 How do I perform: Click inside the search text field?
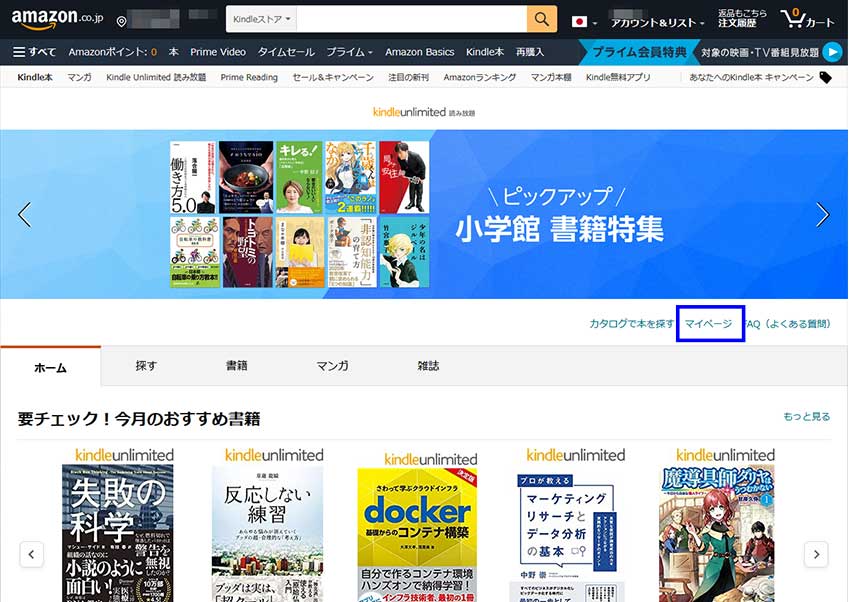coord(411,19)
